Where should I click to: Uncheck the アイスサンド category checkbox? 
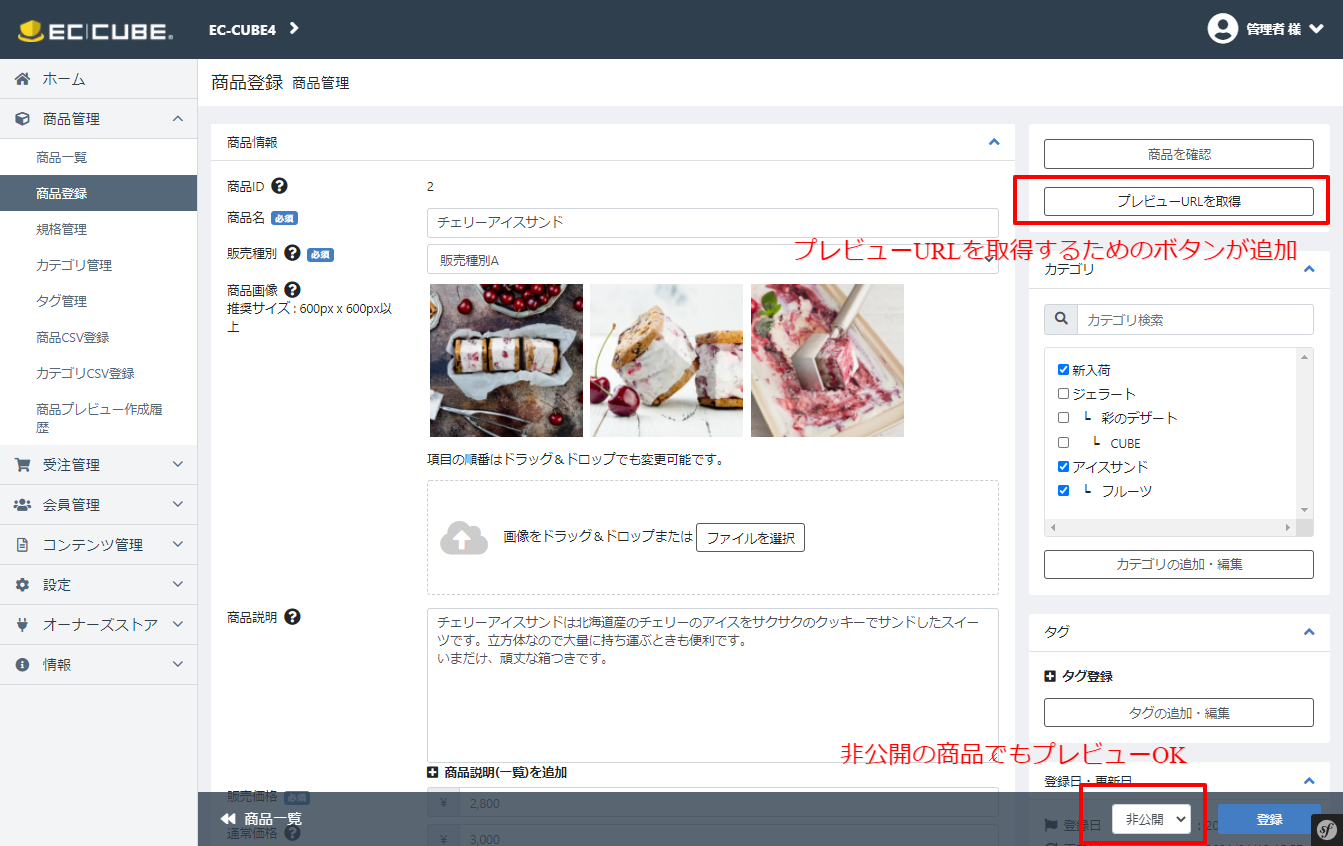tap(1063, 467)
